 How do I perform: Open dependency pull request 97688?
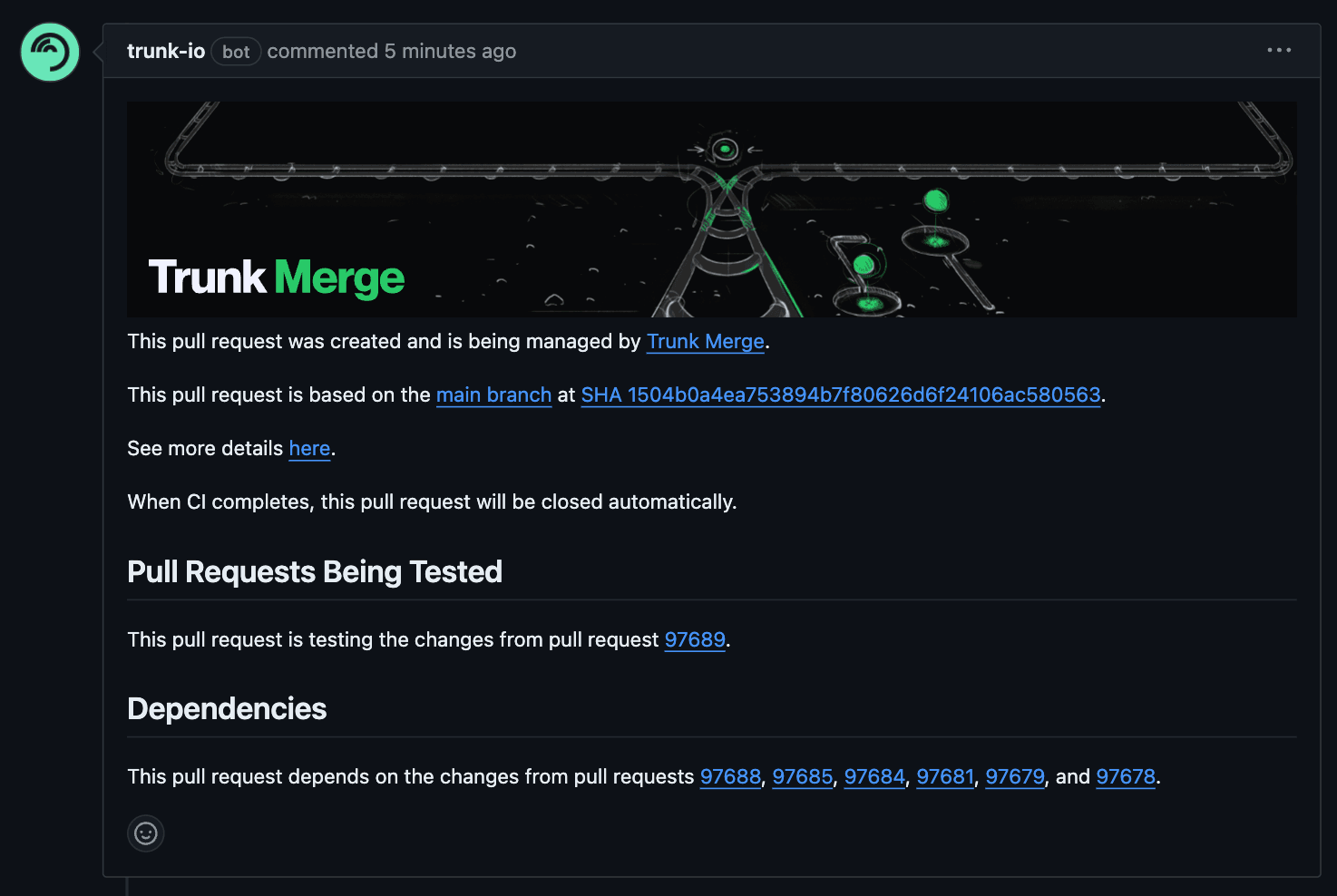point(730,777)
